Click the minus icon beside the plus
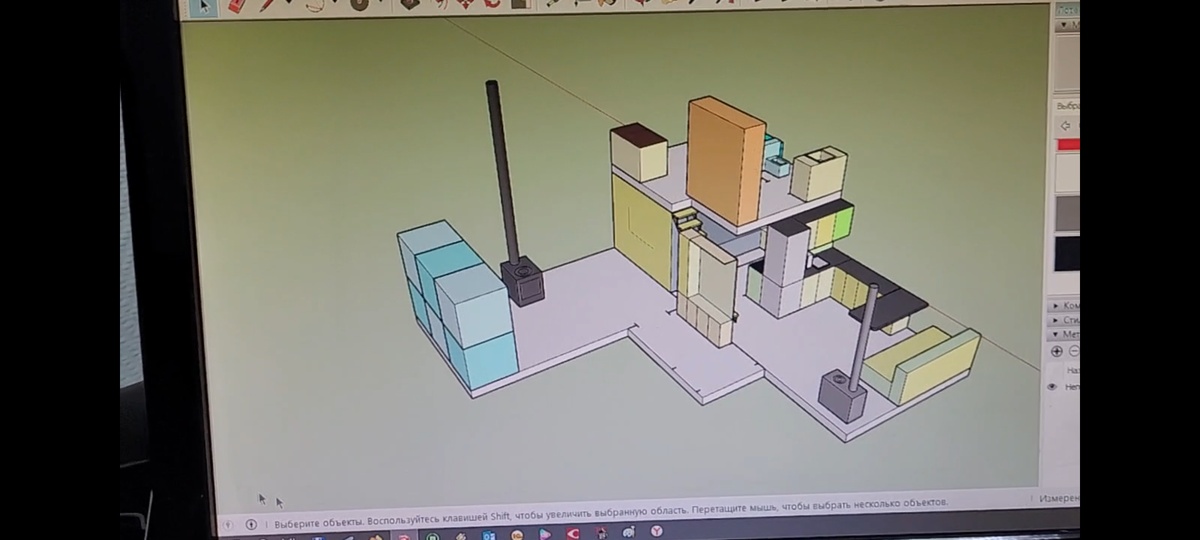Screen dimensions: 1200x540 point(1074,351)
